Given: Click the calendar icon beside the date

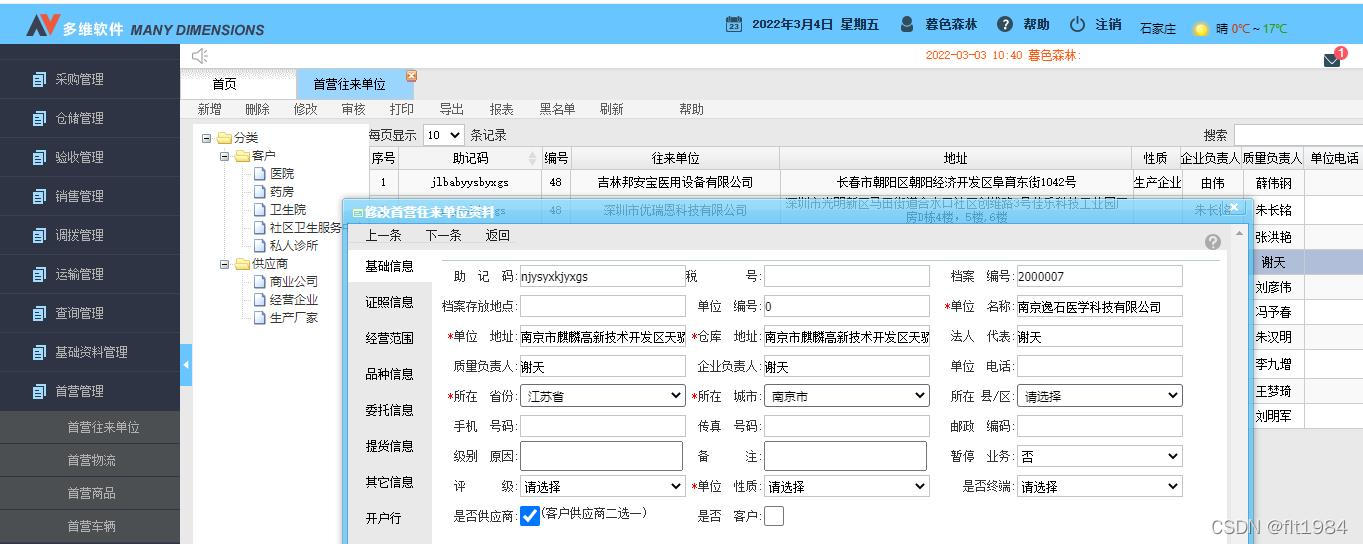Looking at the screenshot, I should tap(734, 24).
